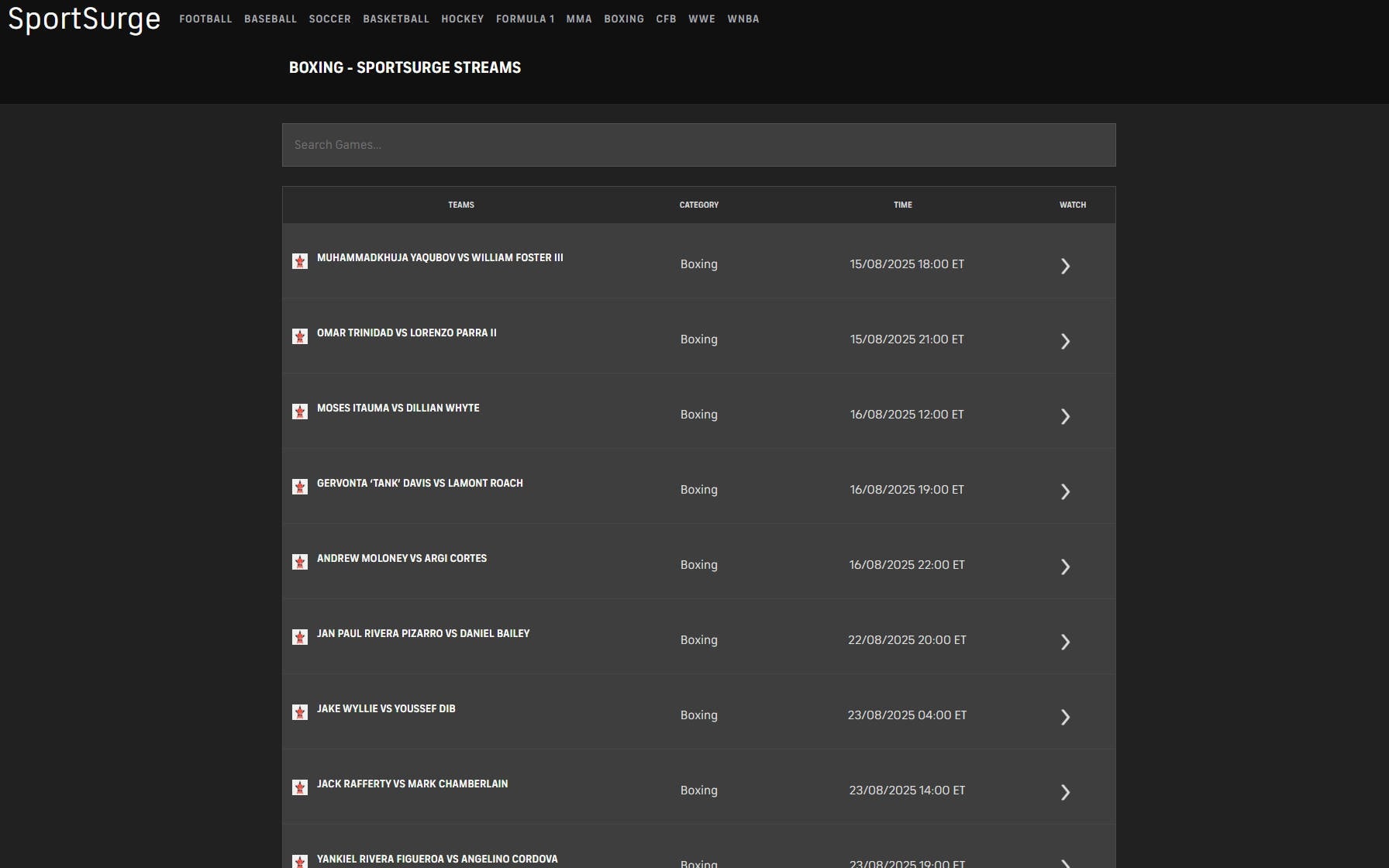1389x868 pixels.
Task: Focus the Search Games input field
Action: coord(699,145)
